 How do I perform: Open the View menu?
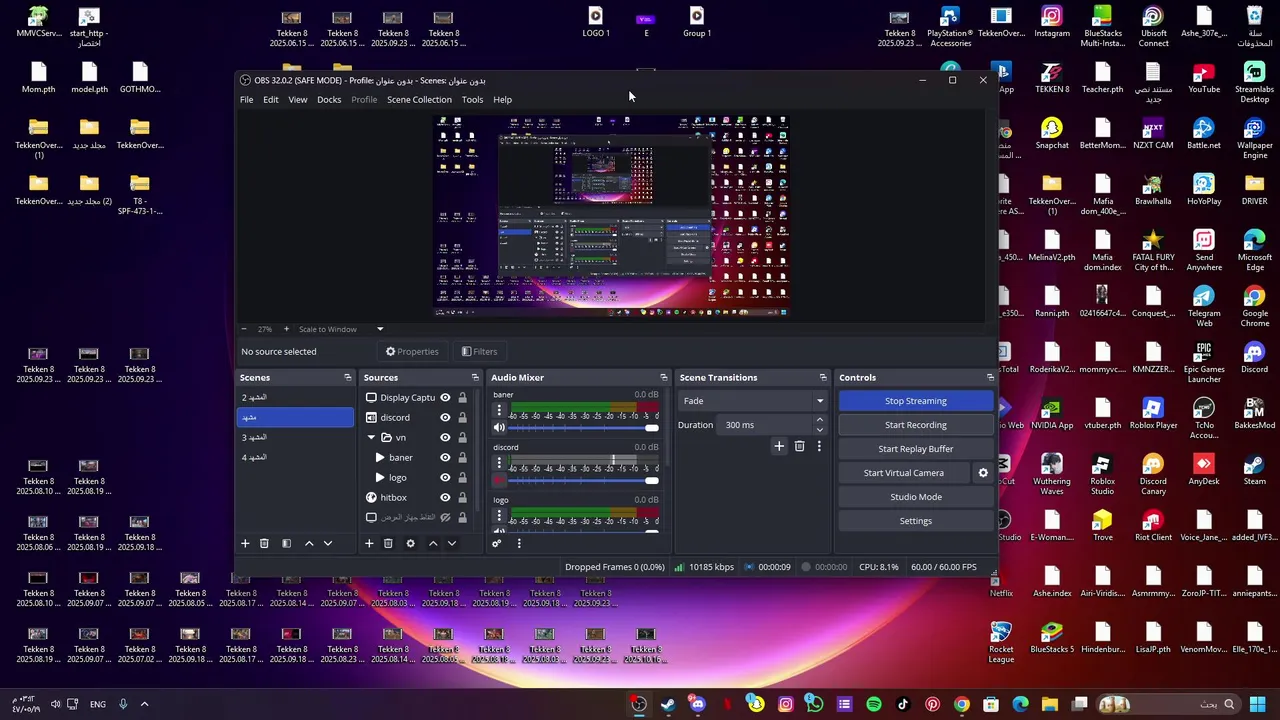298,99
